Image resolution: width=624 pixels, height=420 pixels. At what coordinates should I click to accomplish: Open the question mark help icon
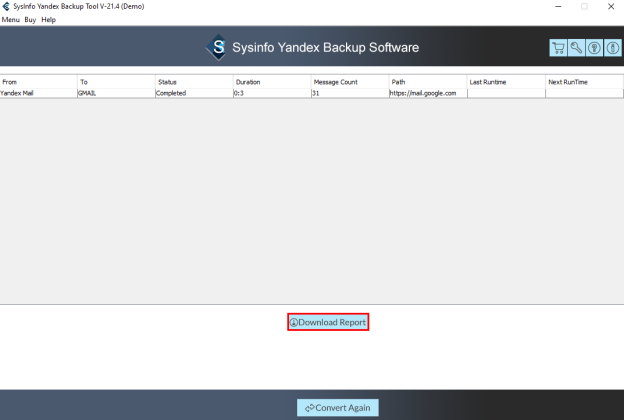pos(594,48)
